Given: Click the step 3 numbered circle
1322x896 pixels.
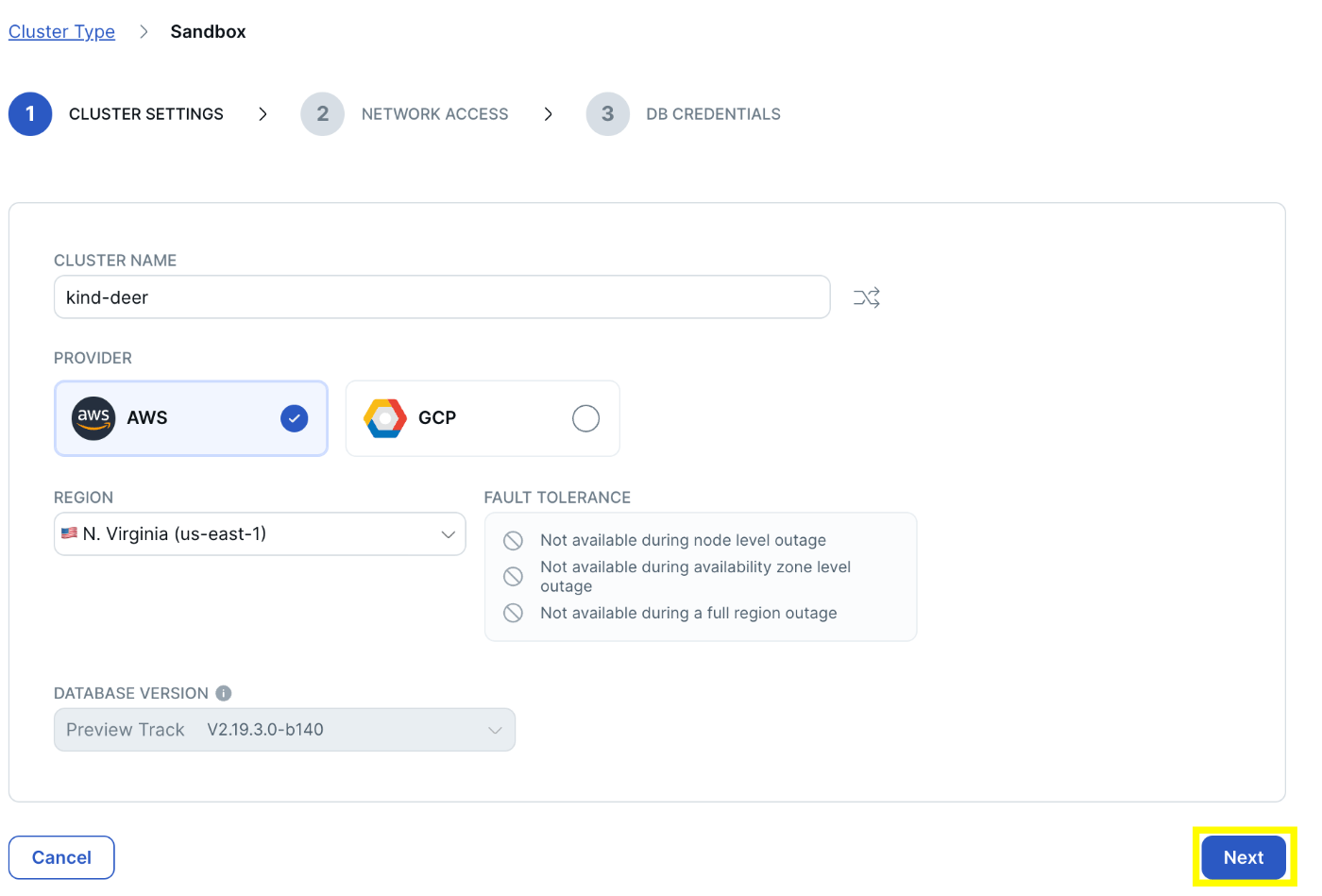Looking at the screenshot, I should coord(607,113).
